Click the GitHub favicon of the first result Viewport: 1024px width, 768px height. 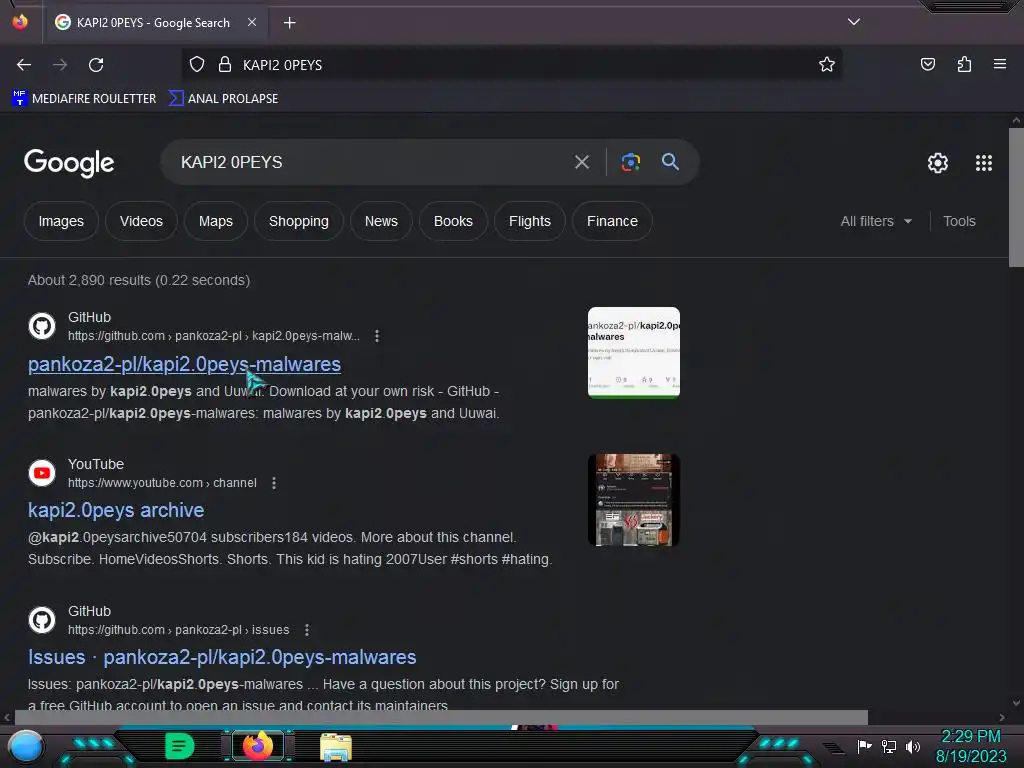coord(42,326)
